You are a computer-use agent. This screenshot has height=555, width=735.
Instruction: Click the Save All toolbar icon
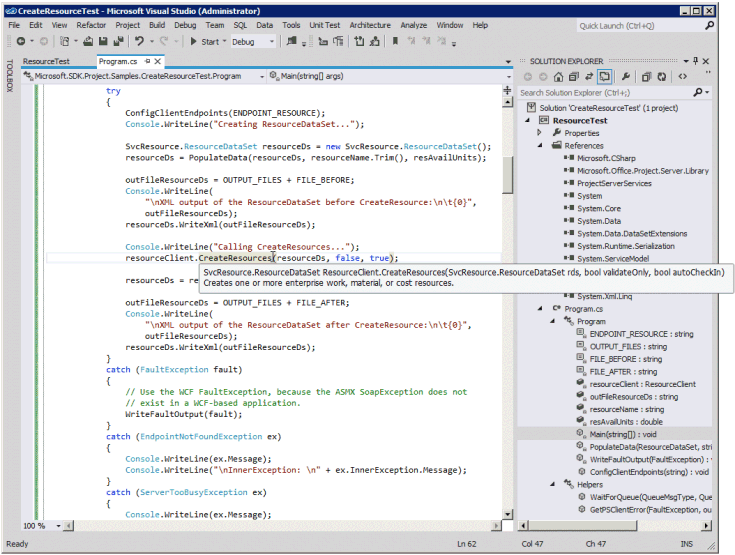coord(119,42)
